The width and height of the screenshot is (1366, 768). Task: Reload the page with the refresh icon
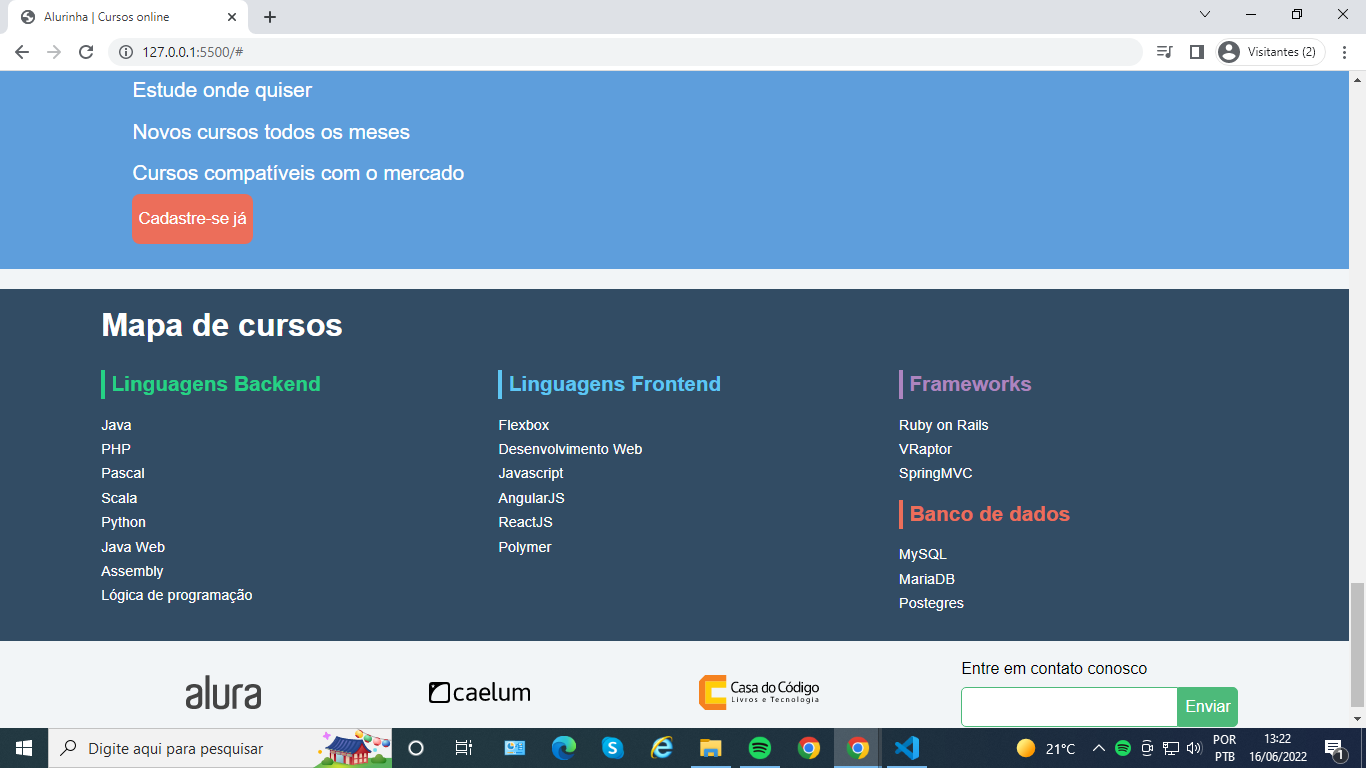(86, 52)
